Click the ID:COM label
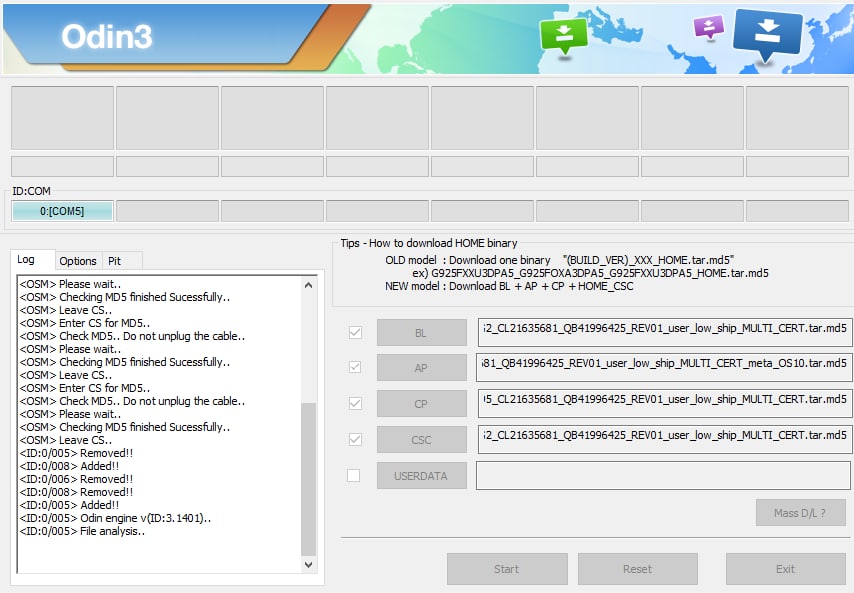The width and height of the screenshot is (854, 593). pyautogui.click(x=32, y=191)
